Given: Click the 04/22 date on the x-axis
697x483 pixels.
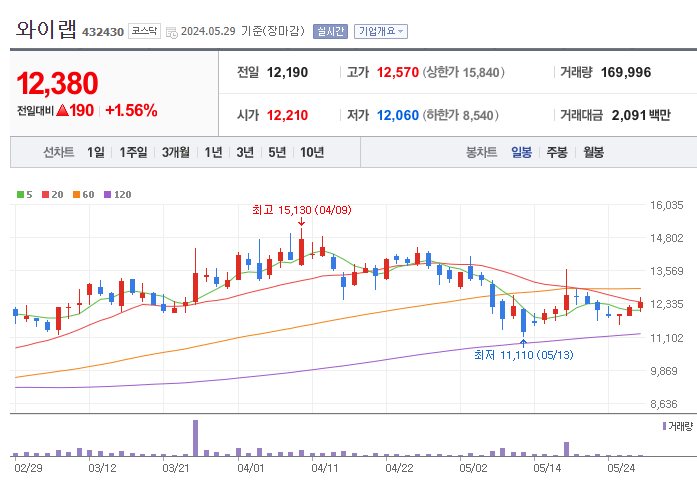Looking at the screenshot, I should [399, 468].
